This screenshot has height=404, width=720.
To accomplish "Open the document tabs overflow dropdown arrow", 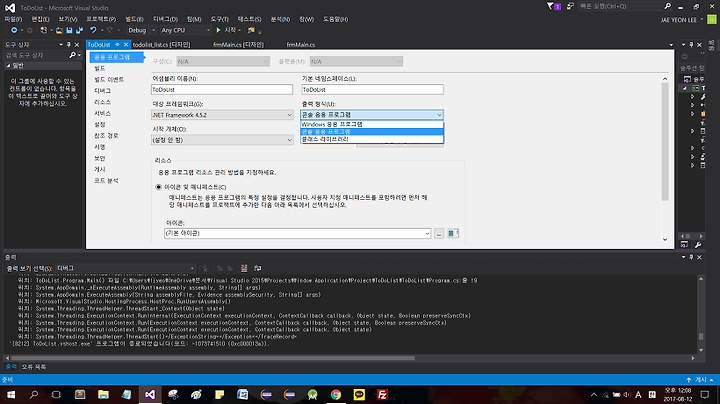I will coord(671,45).
